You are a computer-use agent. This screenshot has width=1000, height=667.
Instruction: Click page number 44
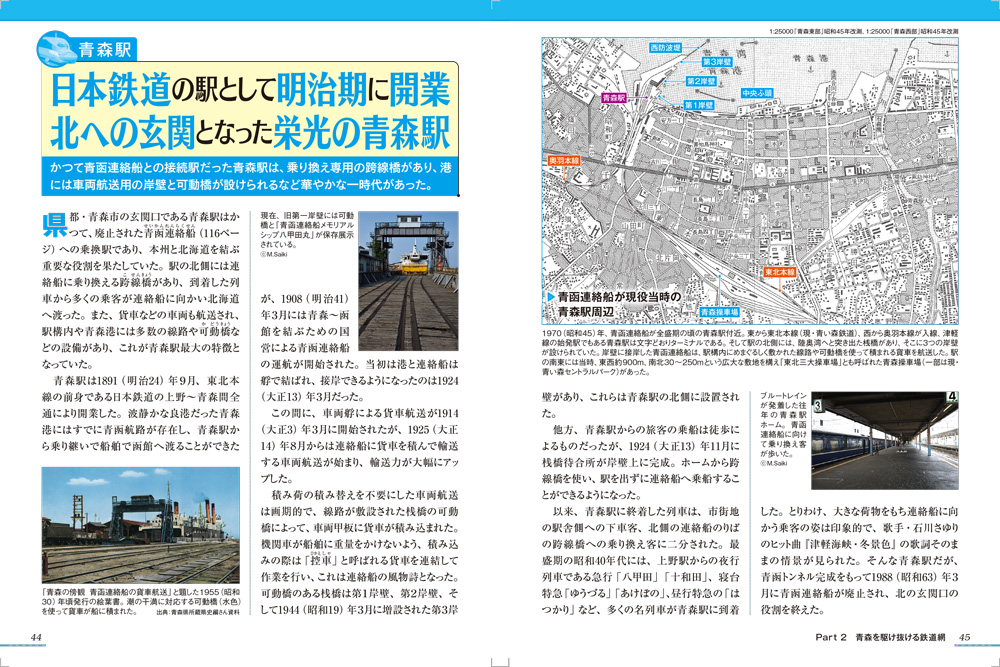[36, 637]
